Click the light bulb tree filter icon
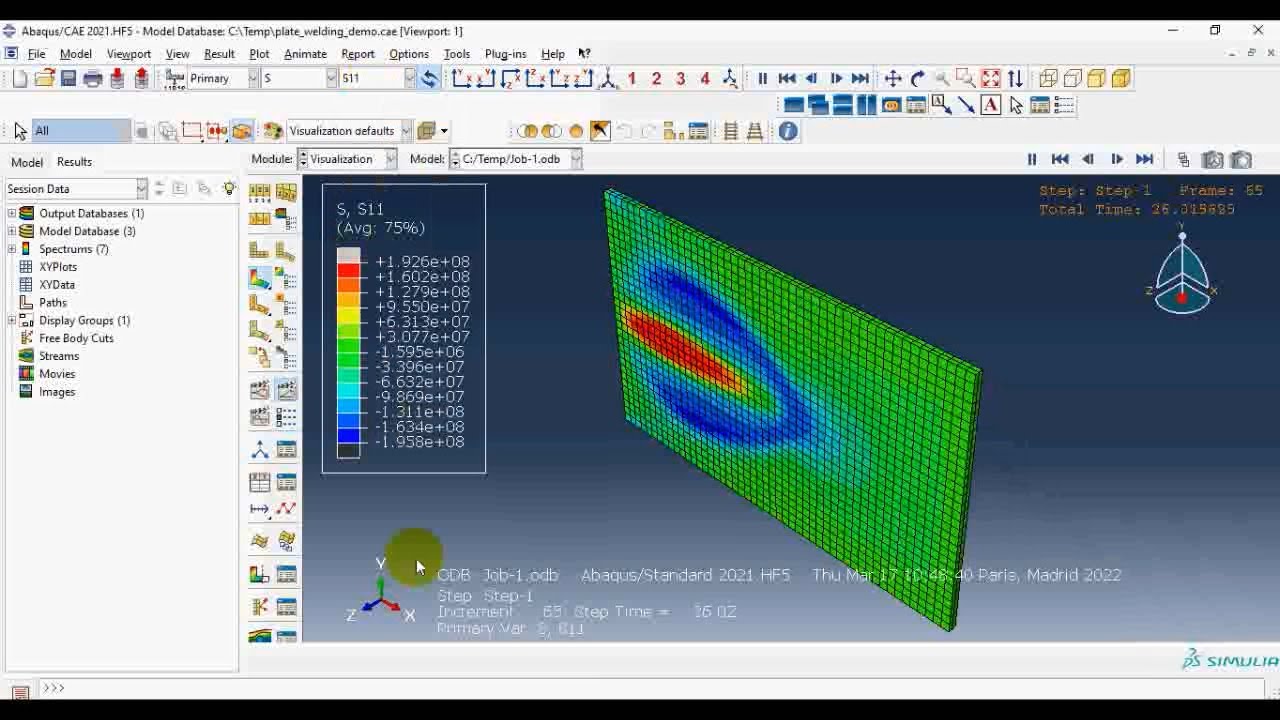Viewport: 1280px width, 720px height. point(229,188)
